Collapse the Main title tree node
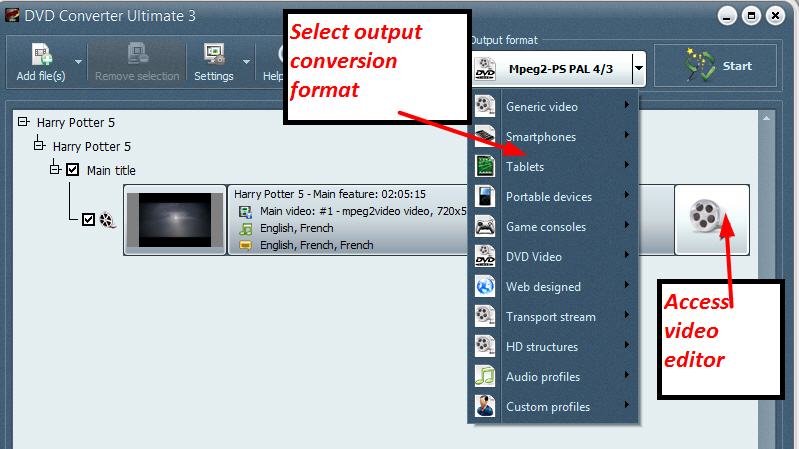This screenshot has width=799, height=449. [x=55, y=169]
